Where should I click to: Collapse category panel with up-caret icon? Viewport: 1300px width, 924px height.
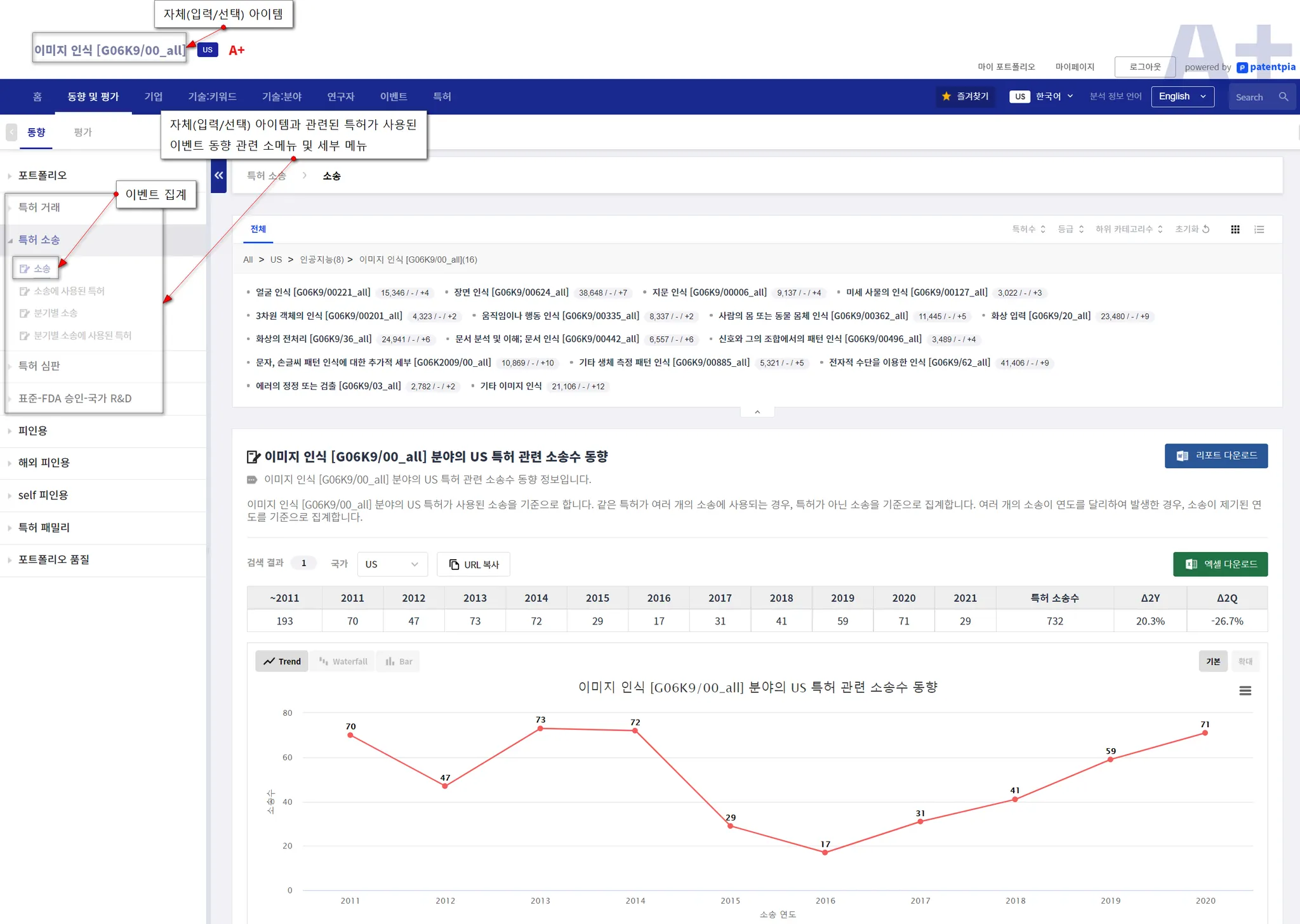(x=757, y=412)
